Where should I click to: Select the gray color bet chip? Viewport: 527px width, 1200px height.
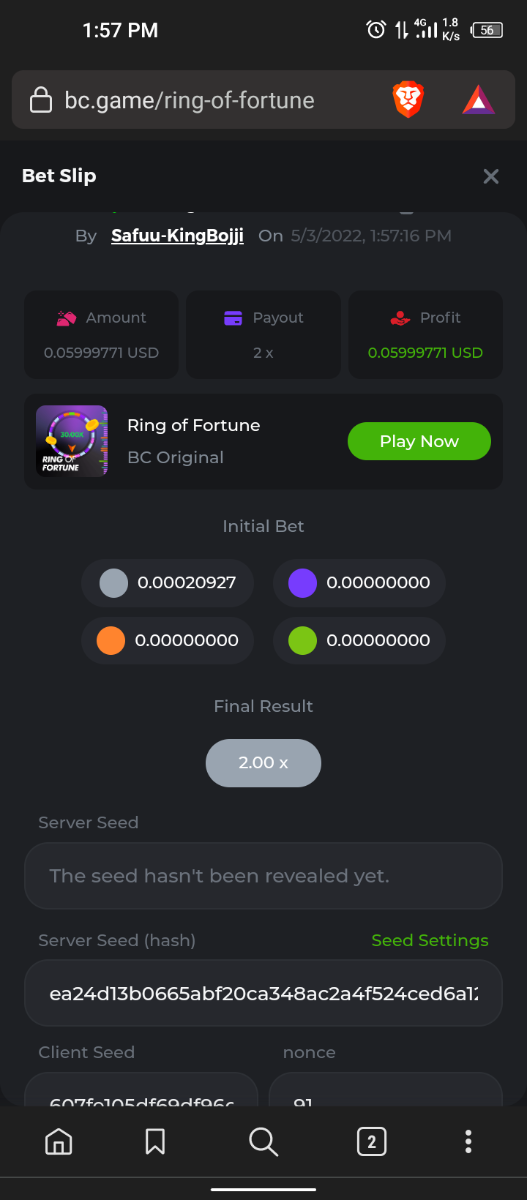168,582
